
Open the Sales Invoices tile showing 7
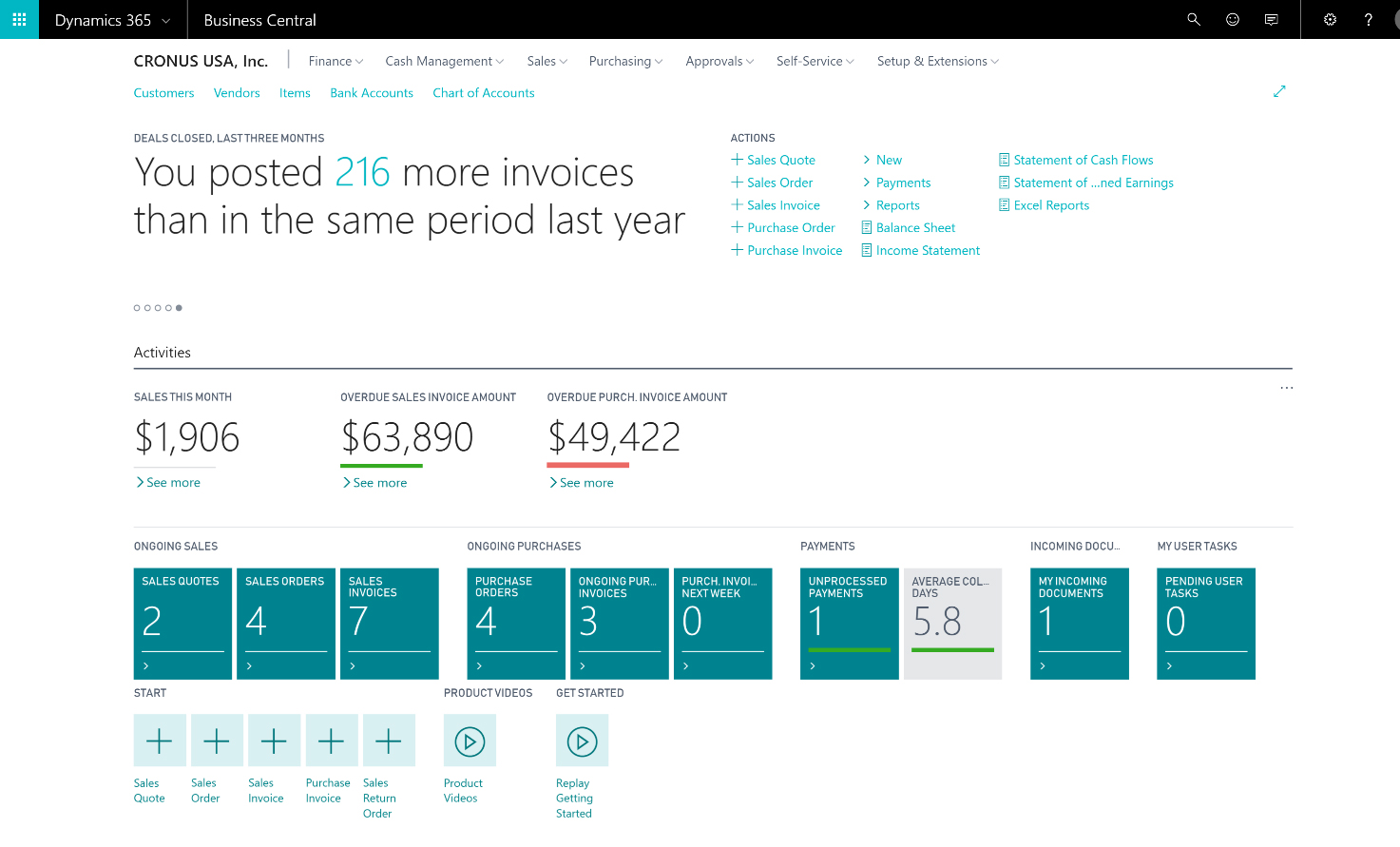(x=390, y=624)
